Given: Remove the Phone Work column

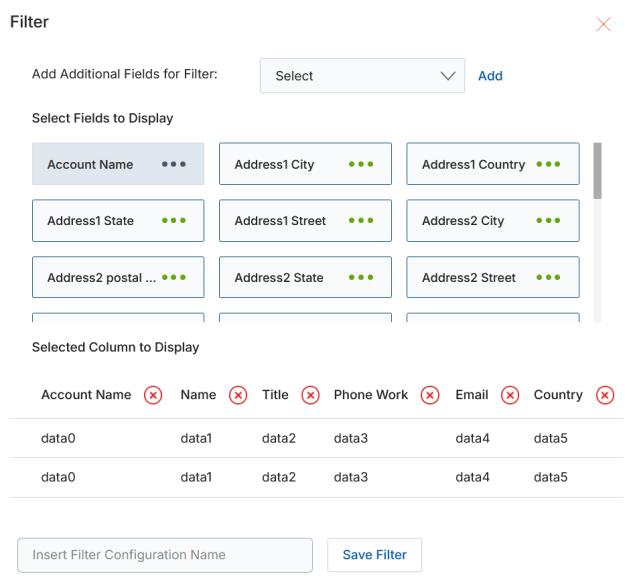Looking at the screenshot, I should click(430, 395).
